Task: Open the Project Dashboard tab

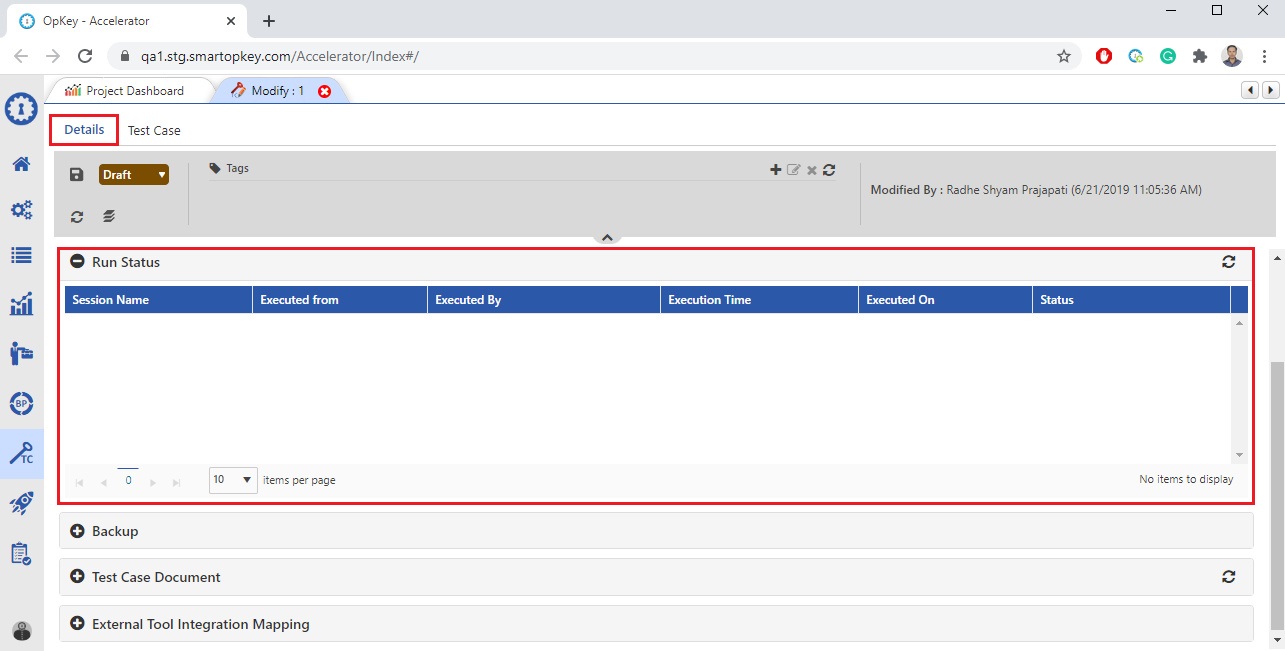Action: point(134,91)
